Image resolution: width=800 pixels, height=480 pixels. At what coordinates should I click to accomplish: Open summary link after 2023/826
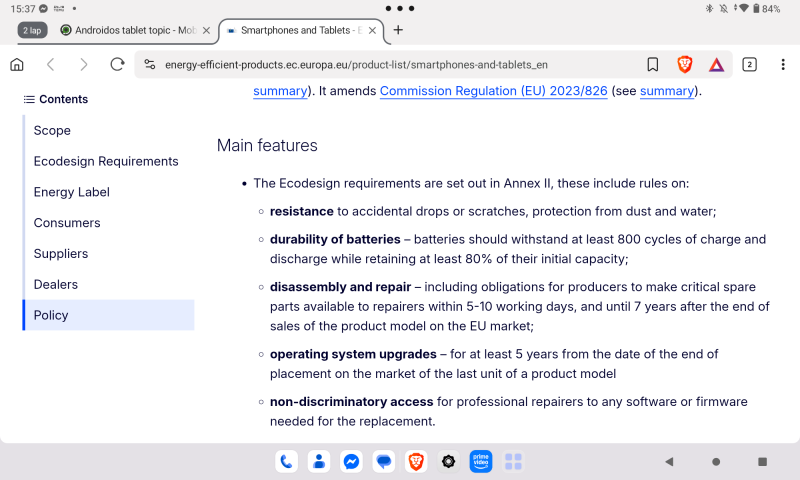667,91
